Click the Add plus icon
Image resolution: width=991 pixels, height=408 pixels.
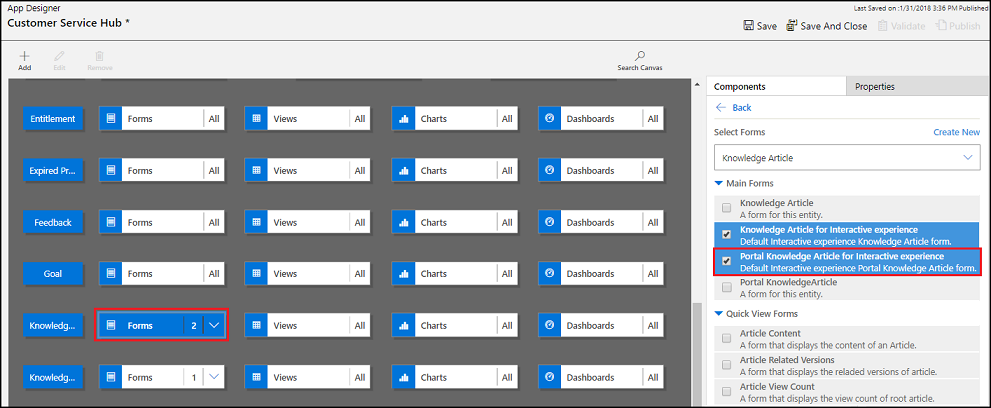pos(25,56)
